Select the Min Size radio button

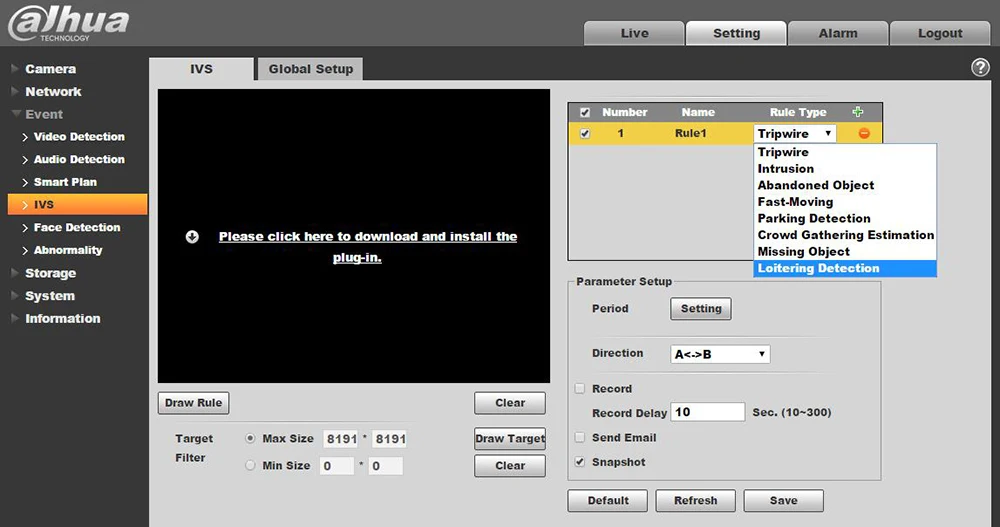(250, 465)
